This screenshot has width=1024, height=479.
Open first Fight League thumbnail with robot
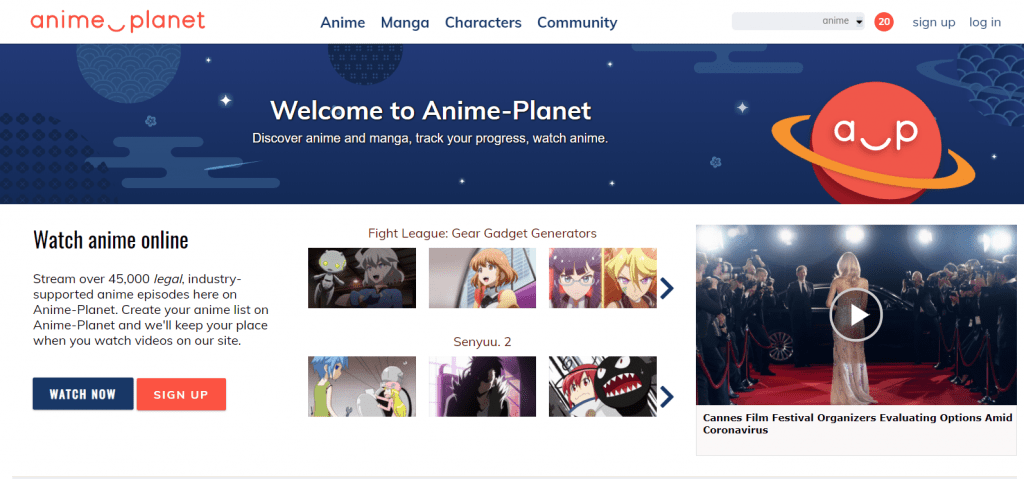click(362, 278)
